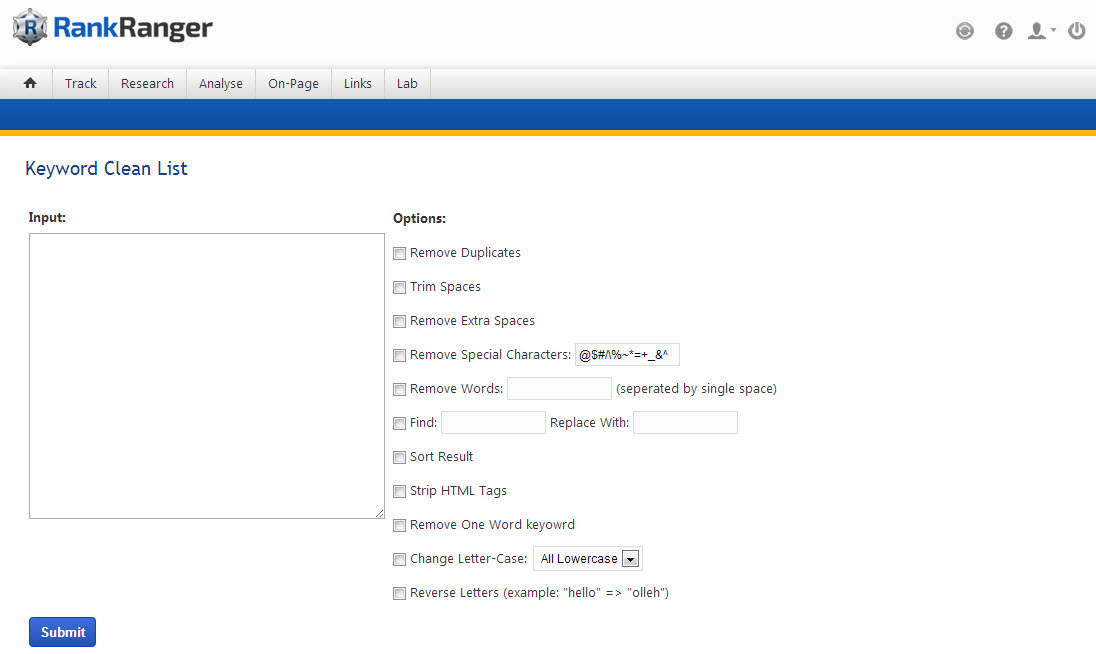Click the special characters text field
Screen dimensions: 1096x654
627,355
